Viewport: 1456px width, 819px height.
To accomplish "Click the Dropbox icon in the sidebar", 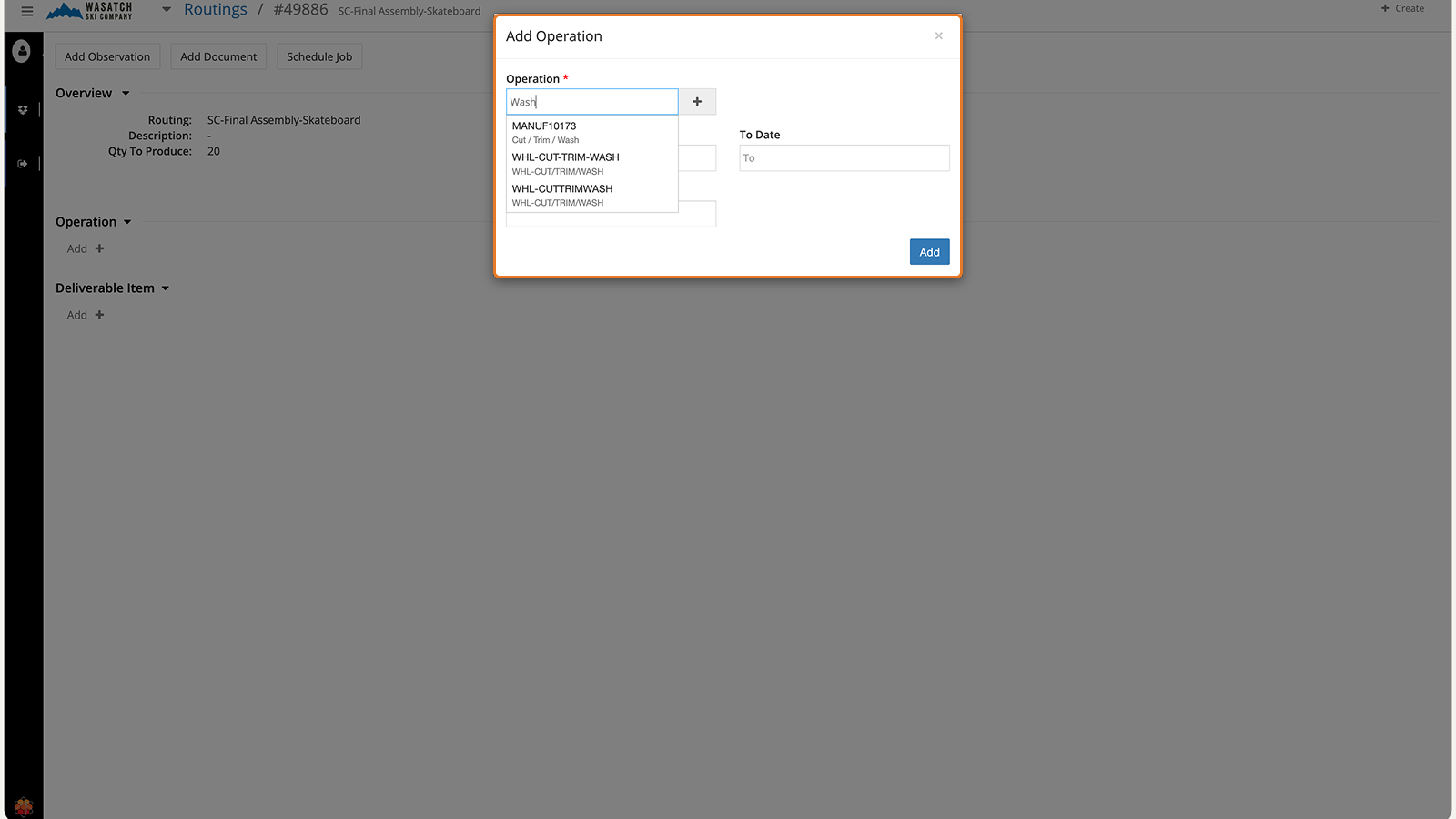I will (23, 110).
